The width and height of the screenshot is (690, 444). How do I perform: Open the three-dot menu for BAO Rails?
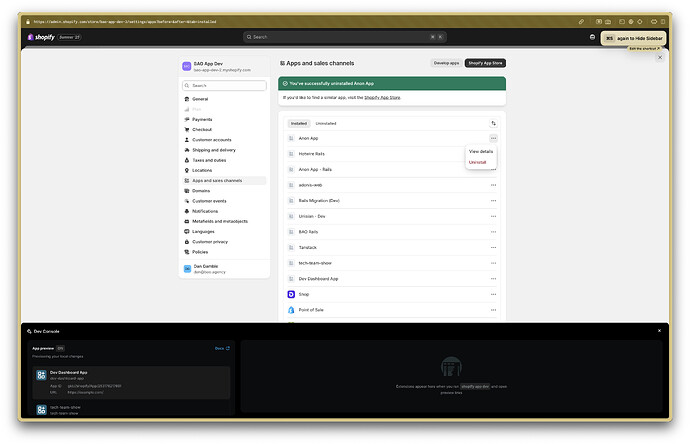493,232
